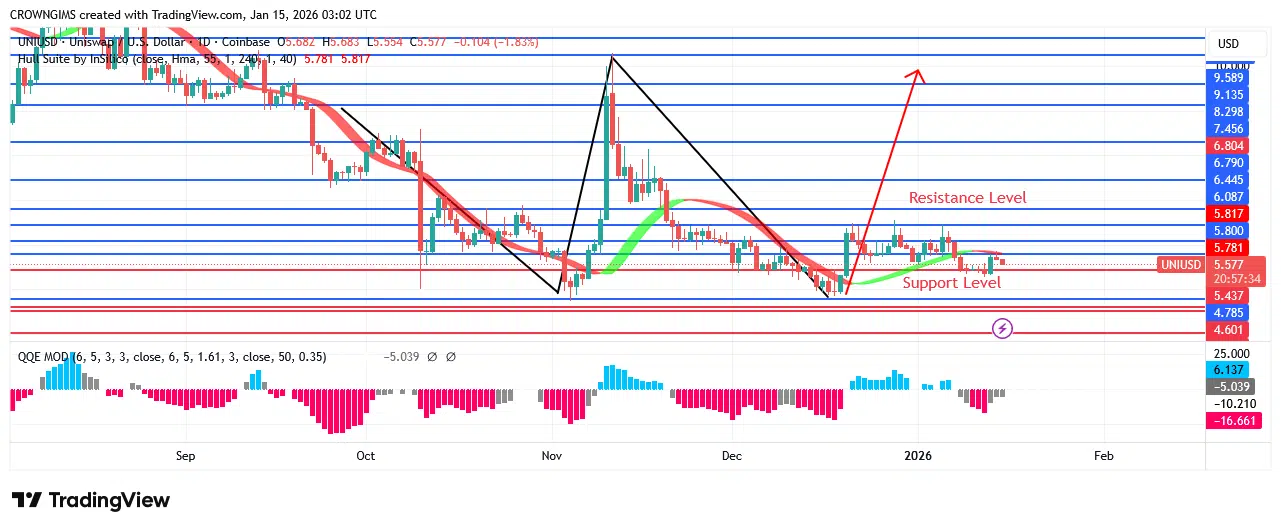
Task: Click the -5.039 label on indicator scale
Action: click(1228, 386)
